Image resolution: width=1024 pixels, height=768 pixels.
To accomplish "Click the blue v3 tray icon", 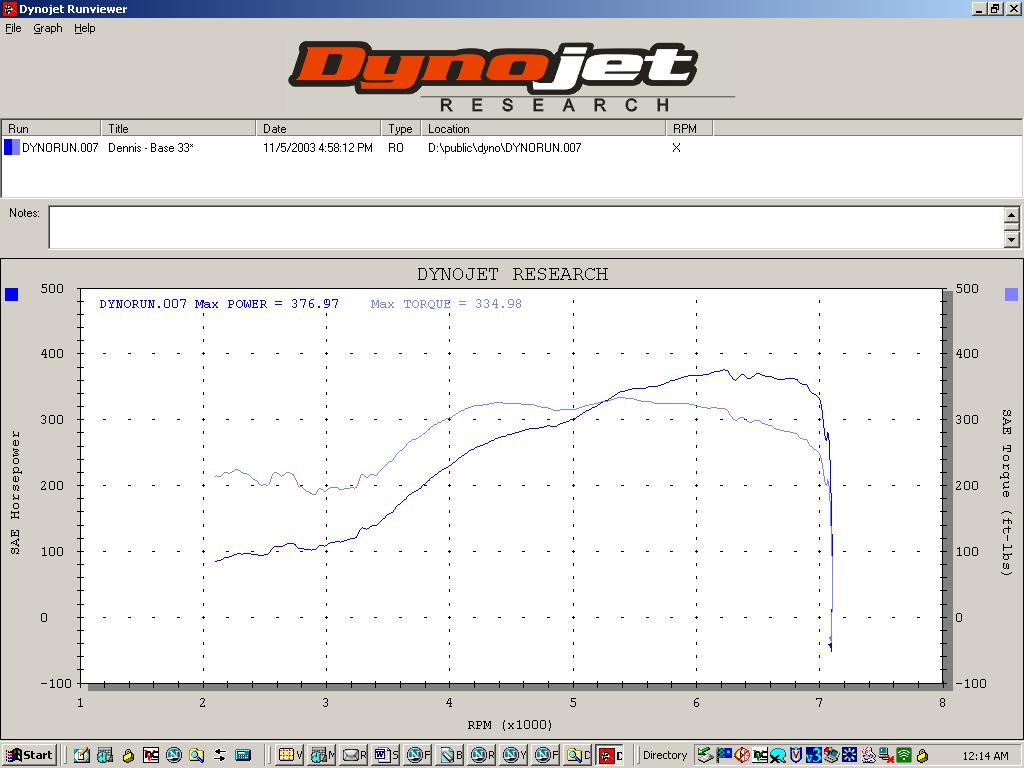I will click(x=813, y=756).
